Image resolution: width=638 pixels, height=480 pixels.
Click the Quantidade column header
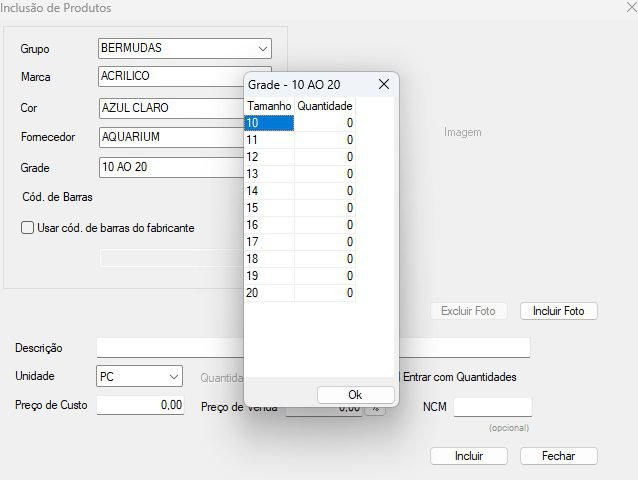[x=325, y=106]
